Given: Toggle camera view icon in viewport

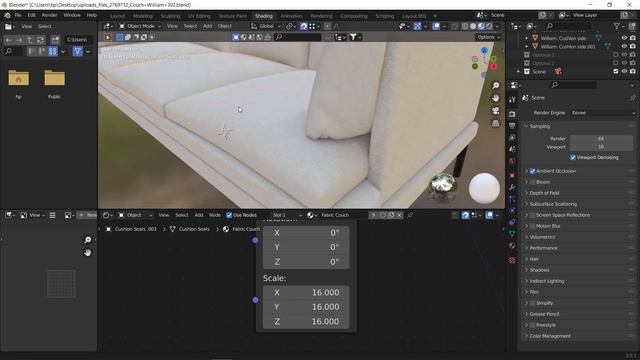Looking at the screenshot, I should click(495, 111).
